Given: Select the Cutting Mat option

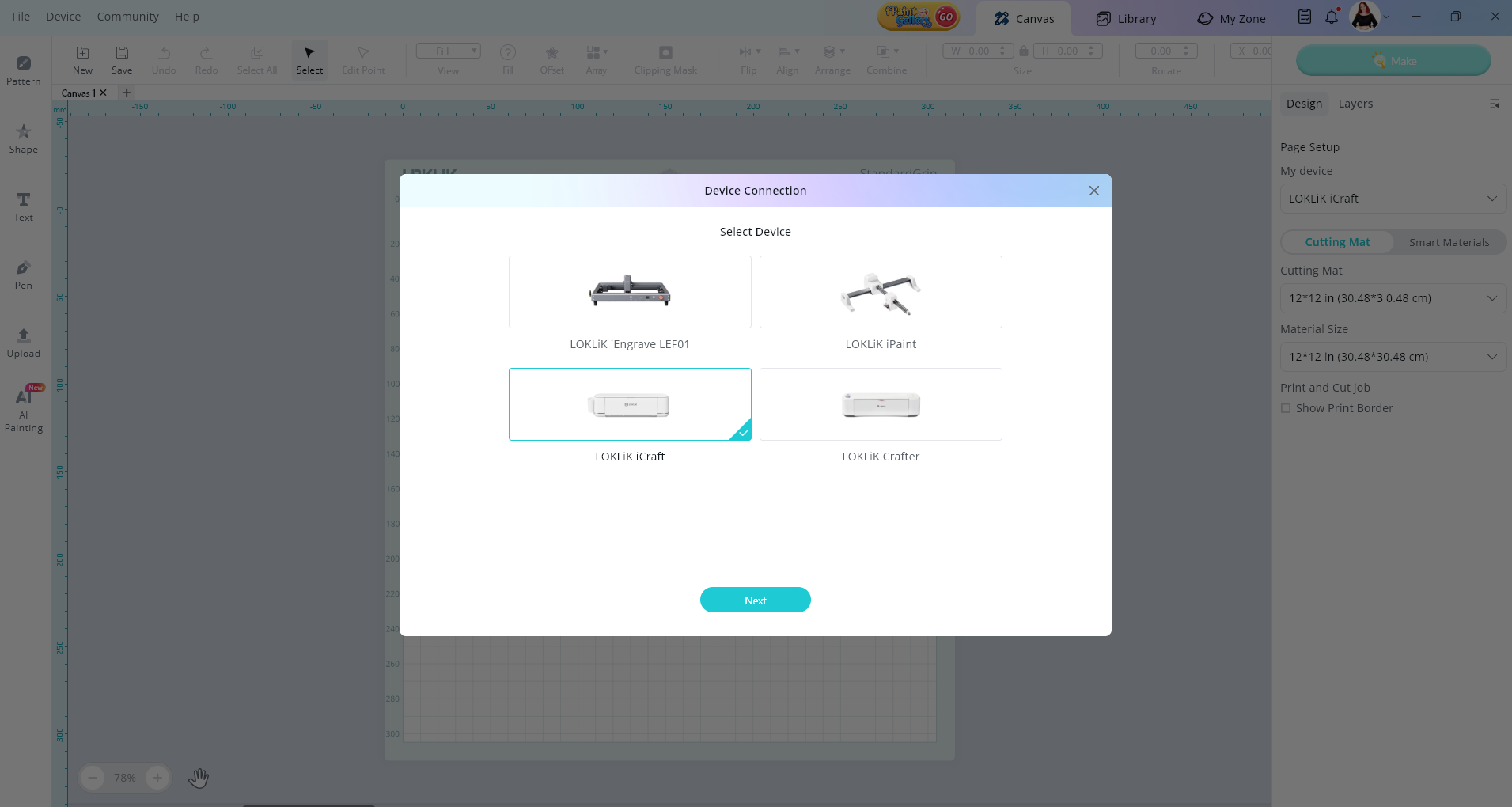Looking at the screenshot, I should pos(1337,242).
